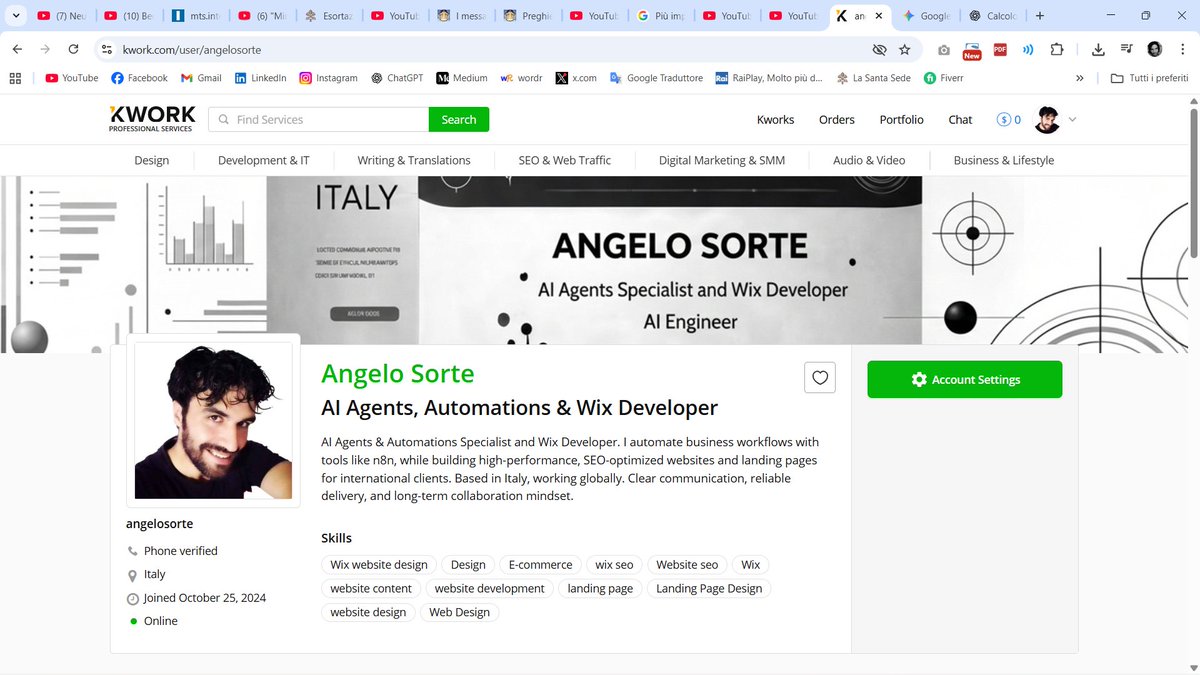Open Chrome profile avatar

point(1154,49)
